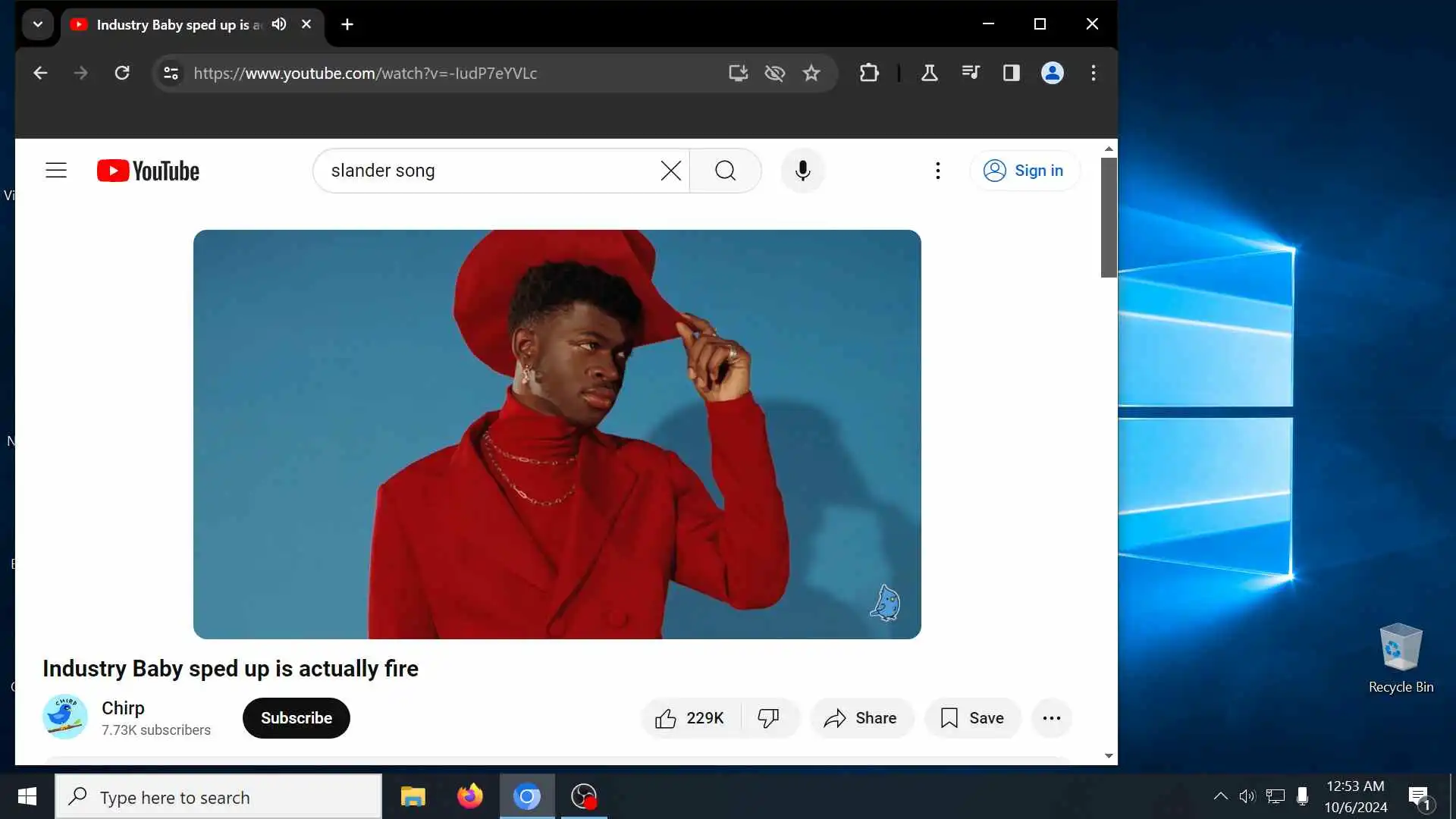Dislike the video with thumbs down
1456x819 pixels.
[x=768, y=718]
